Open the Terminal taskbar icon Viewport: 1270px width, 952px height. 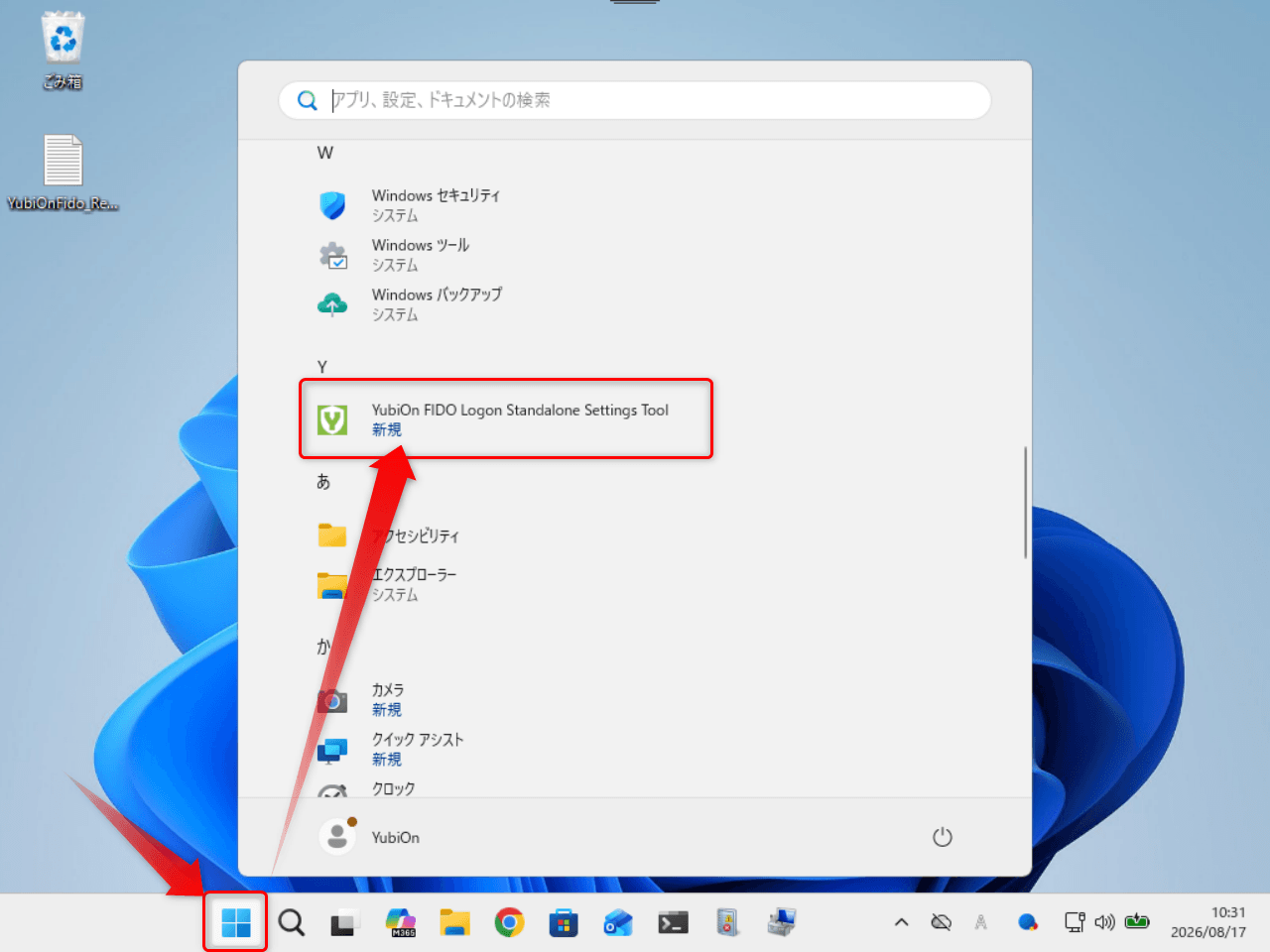pos(673,923)
